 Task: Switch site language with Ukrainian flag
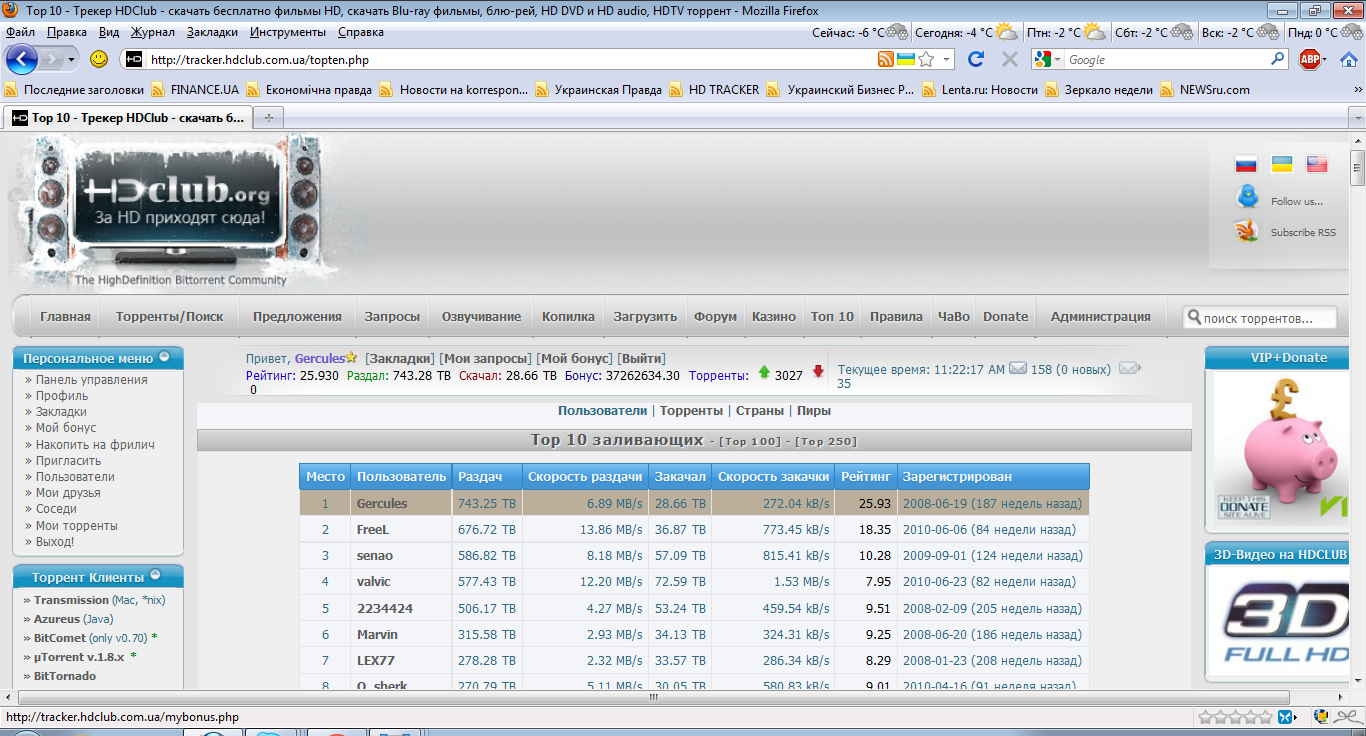1281,164
